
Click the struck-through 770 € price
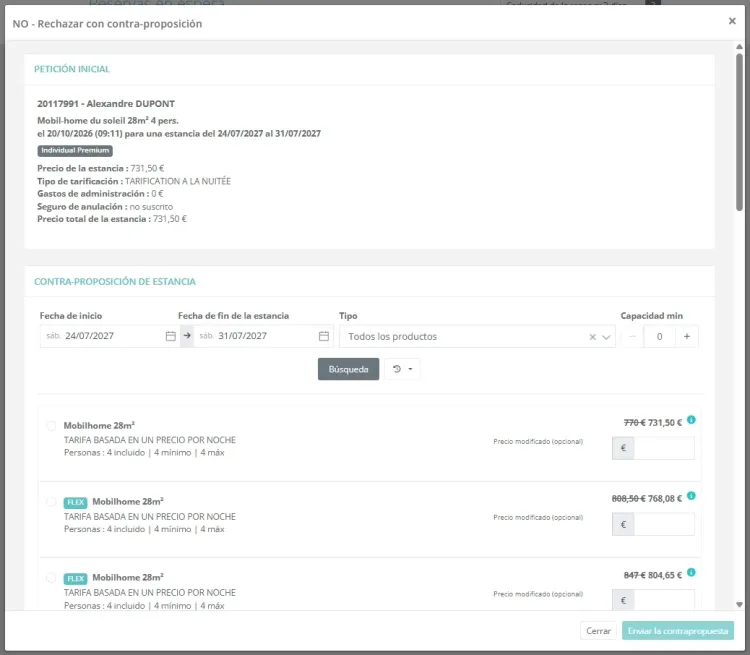click(634, 423)
